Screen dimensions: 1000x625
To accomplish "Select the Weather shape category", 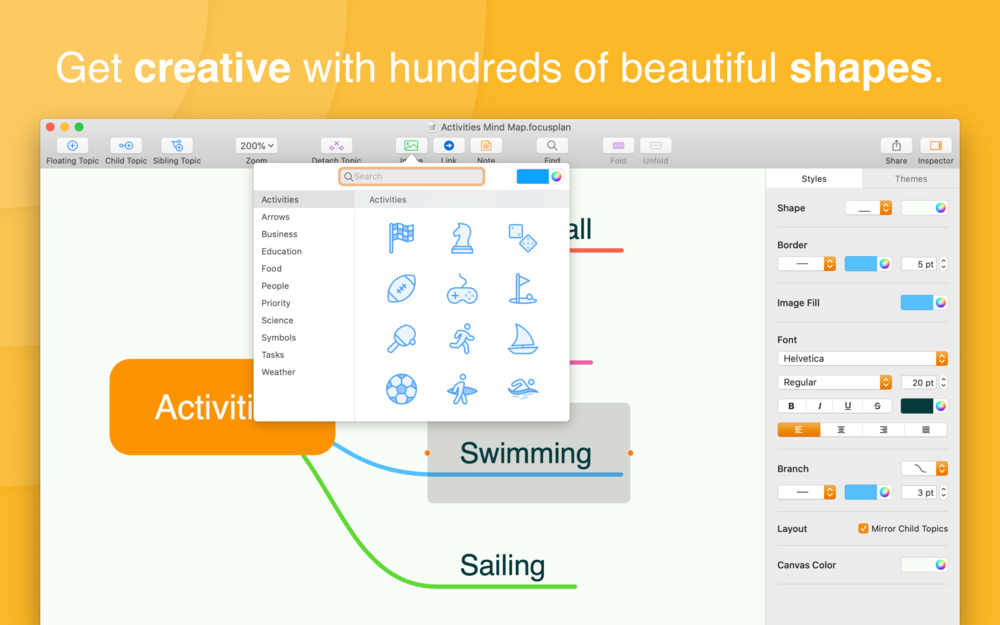I will click(x=278, y=372).
